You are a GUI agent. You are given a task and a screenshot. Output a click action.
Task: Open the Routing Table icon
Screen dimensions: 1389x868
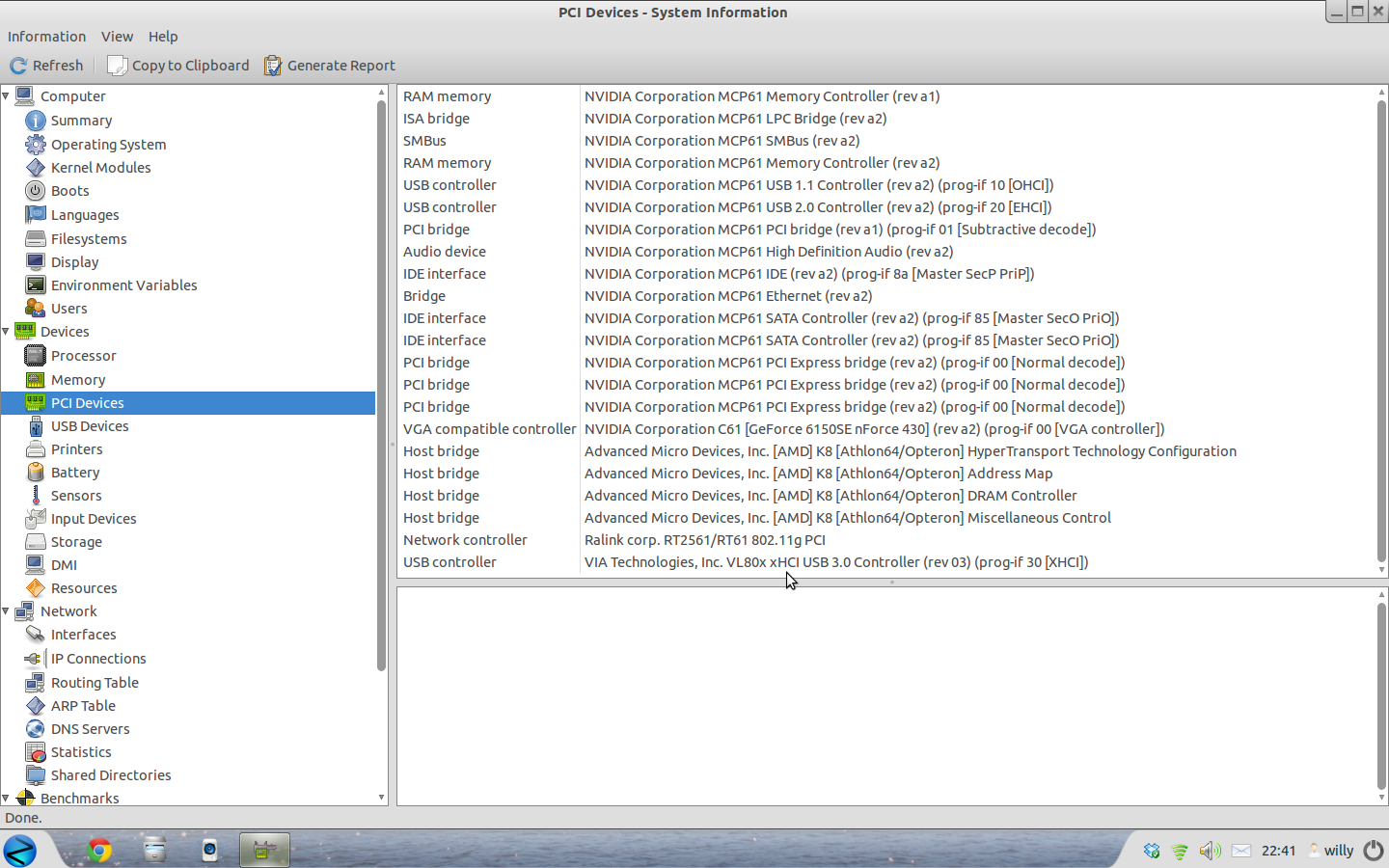click(36, 683)
